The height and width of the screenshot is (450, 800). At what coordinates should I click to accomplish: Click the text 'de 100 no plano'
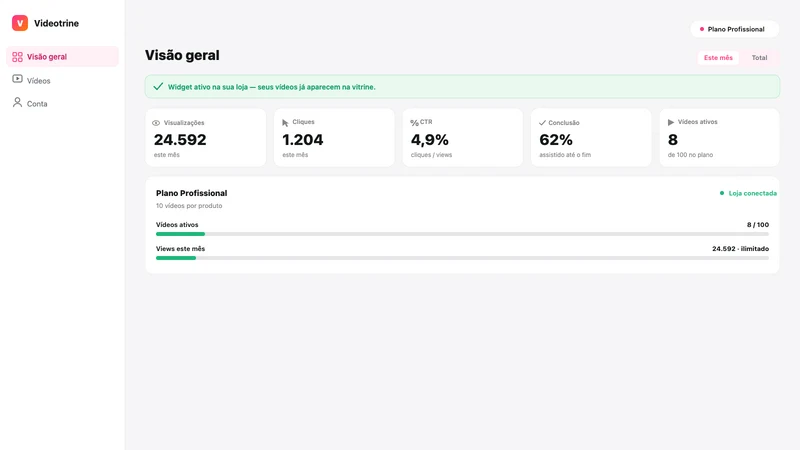click(x=690, y=155)
